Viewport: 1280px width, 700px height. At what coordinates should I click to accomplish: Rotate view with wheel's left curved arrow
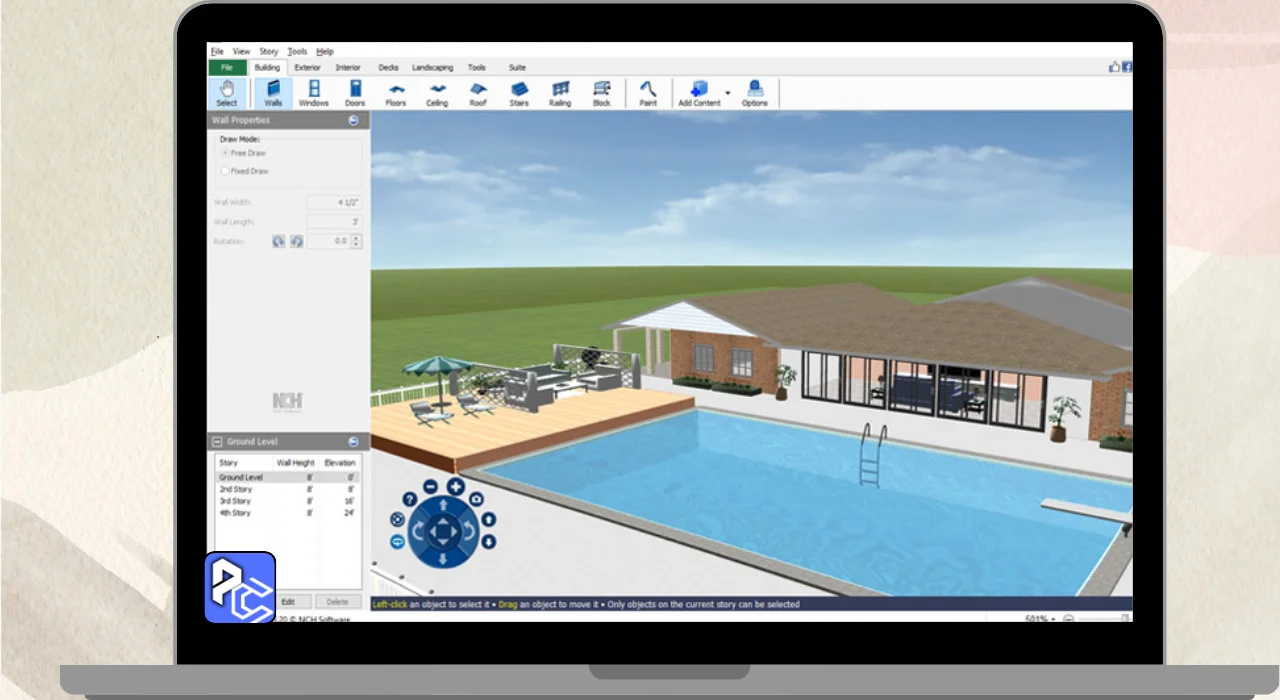(x=418, y=531)
